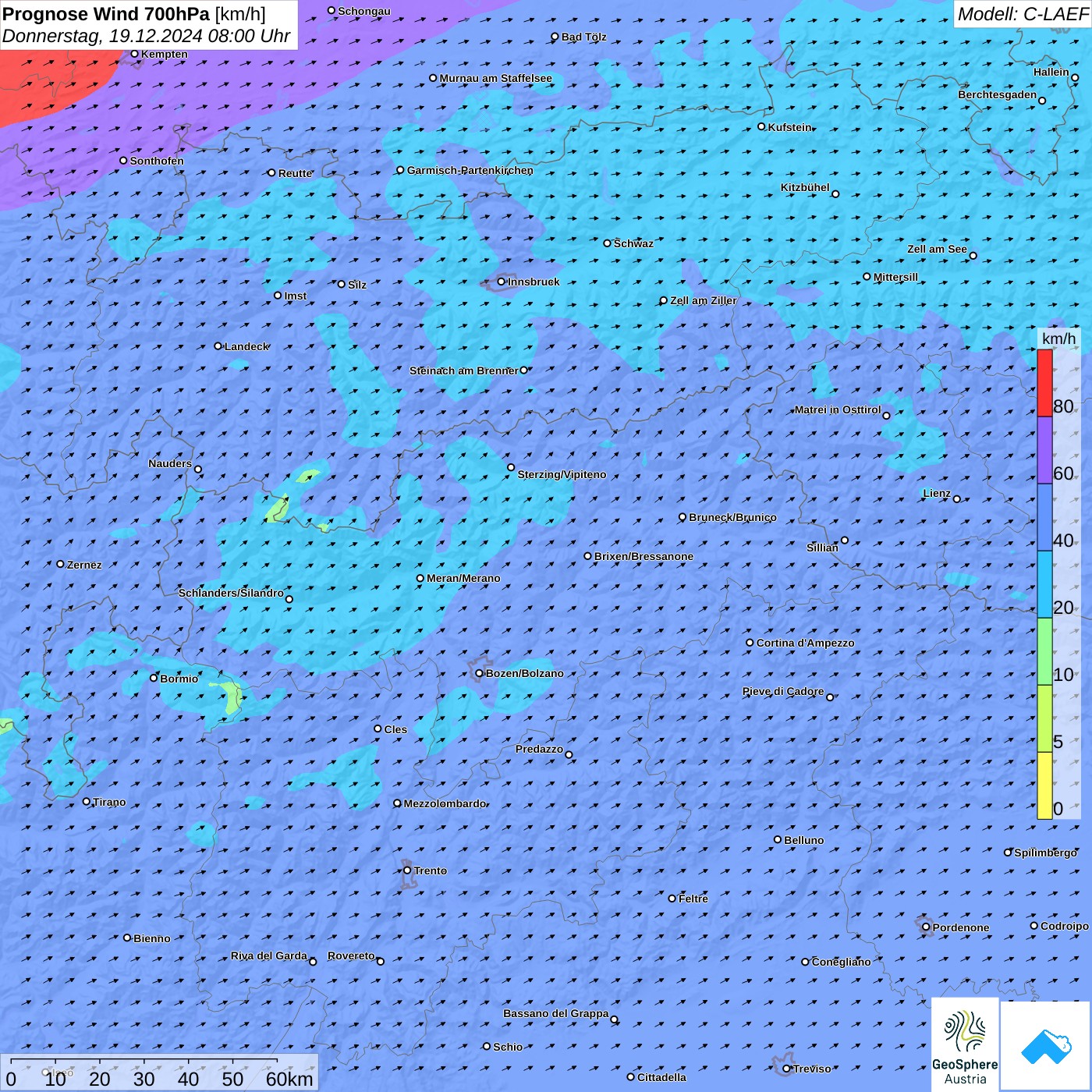This screenshot has width=1092, height=1092.
Task: Click the 'Bad Tölz' label
Action: (584, 37)
